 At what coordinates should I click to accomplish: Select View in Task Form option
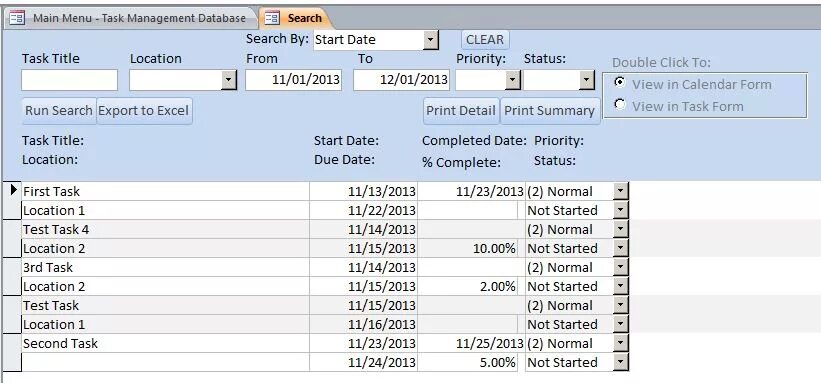coord(620,105)
